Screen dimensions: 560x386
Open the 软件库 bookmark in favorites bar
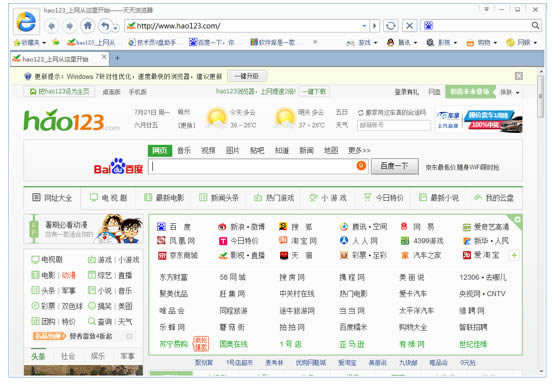click(x=272, y=42)
